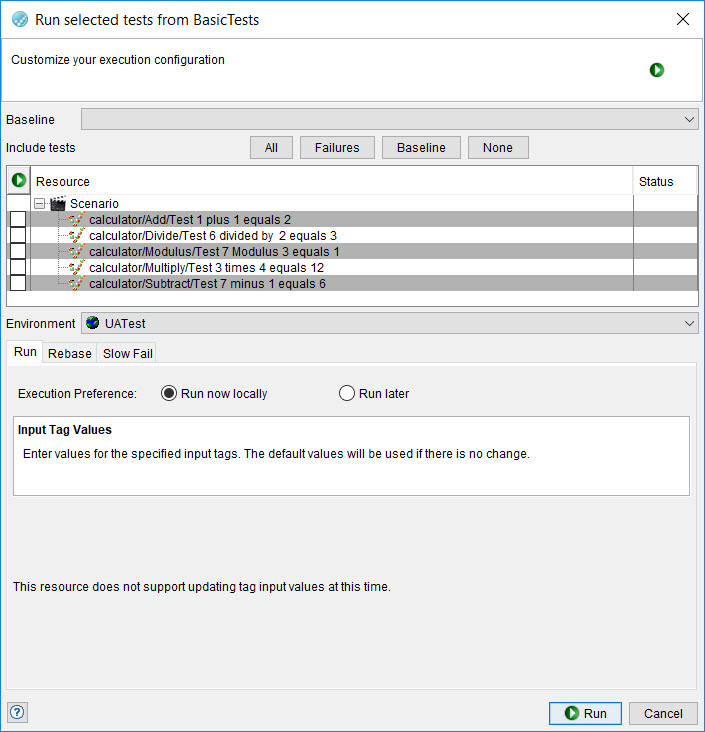Click the Scenario clapperboard icon

click(58, 204)
